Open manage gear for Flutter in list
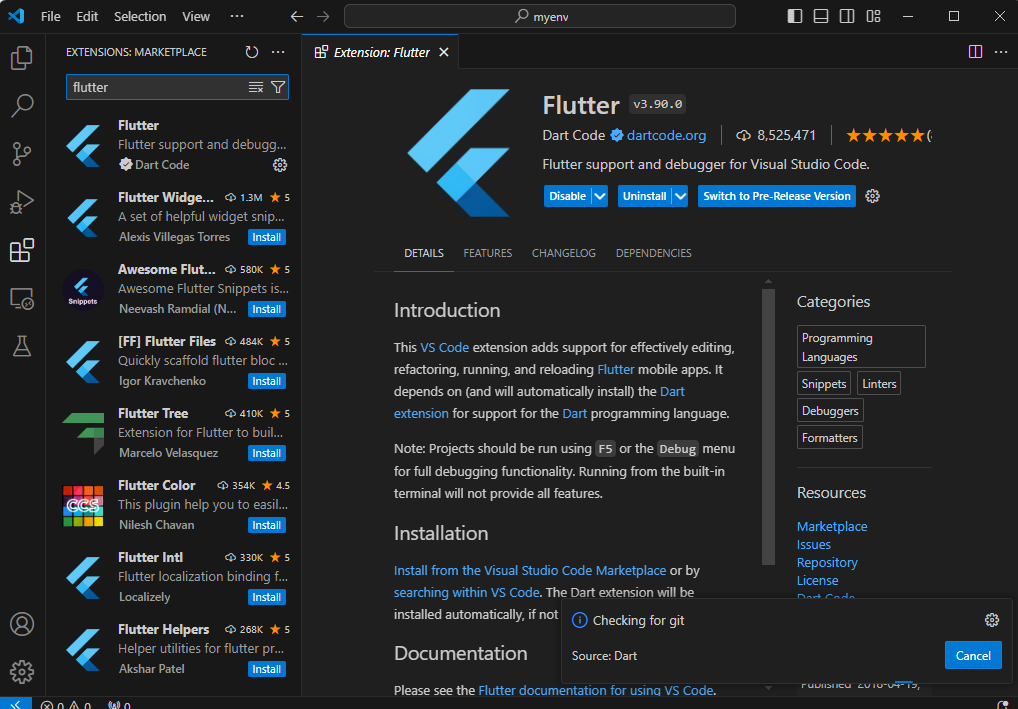The height and width of the screenshot is (709, 1018). pos(280,165)
